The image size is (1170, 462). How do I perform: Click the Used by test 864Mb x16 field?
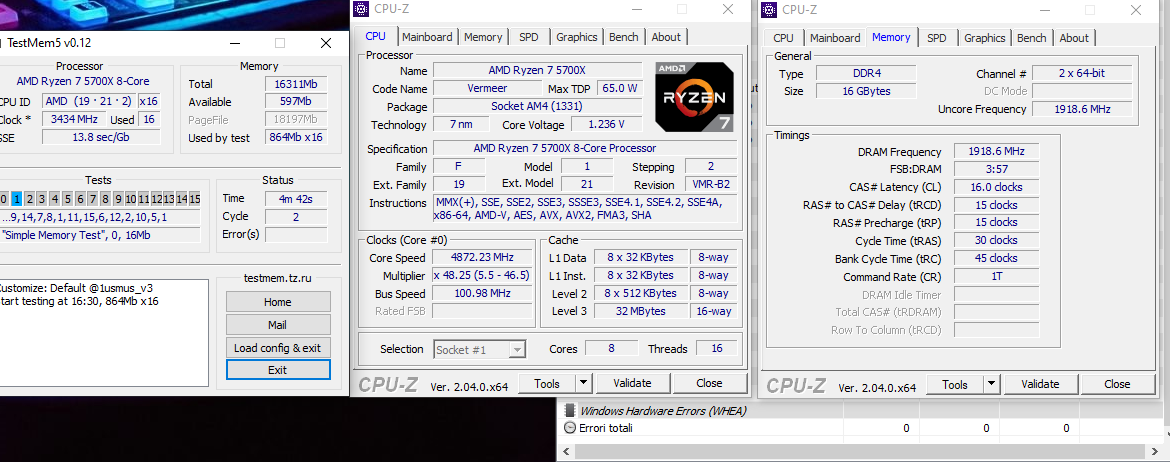pyautogui.click(x=296, y=137)
